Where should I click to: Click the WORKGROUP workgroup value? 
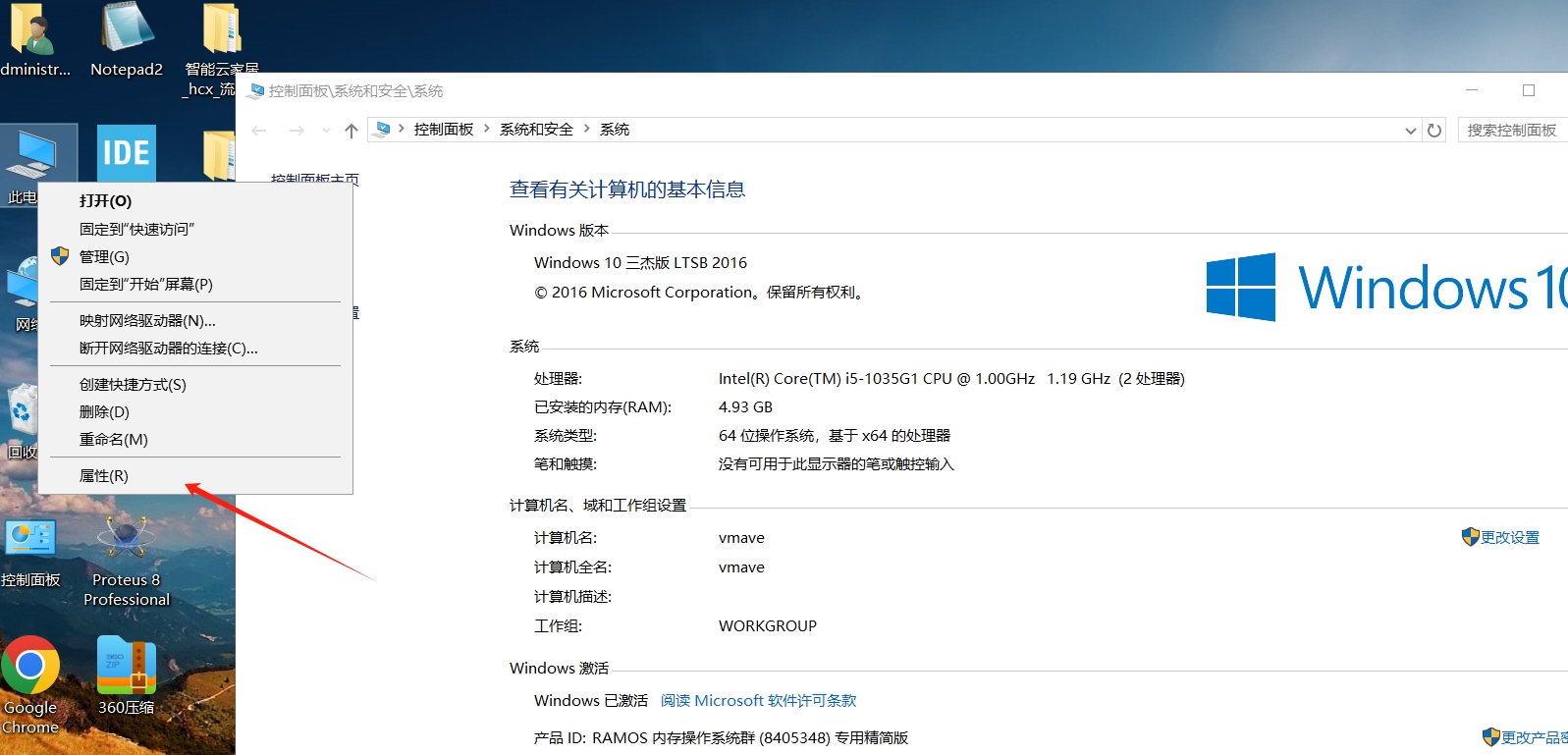pyautogui.click(x=768, y=625)
